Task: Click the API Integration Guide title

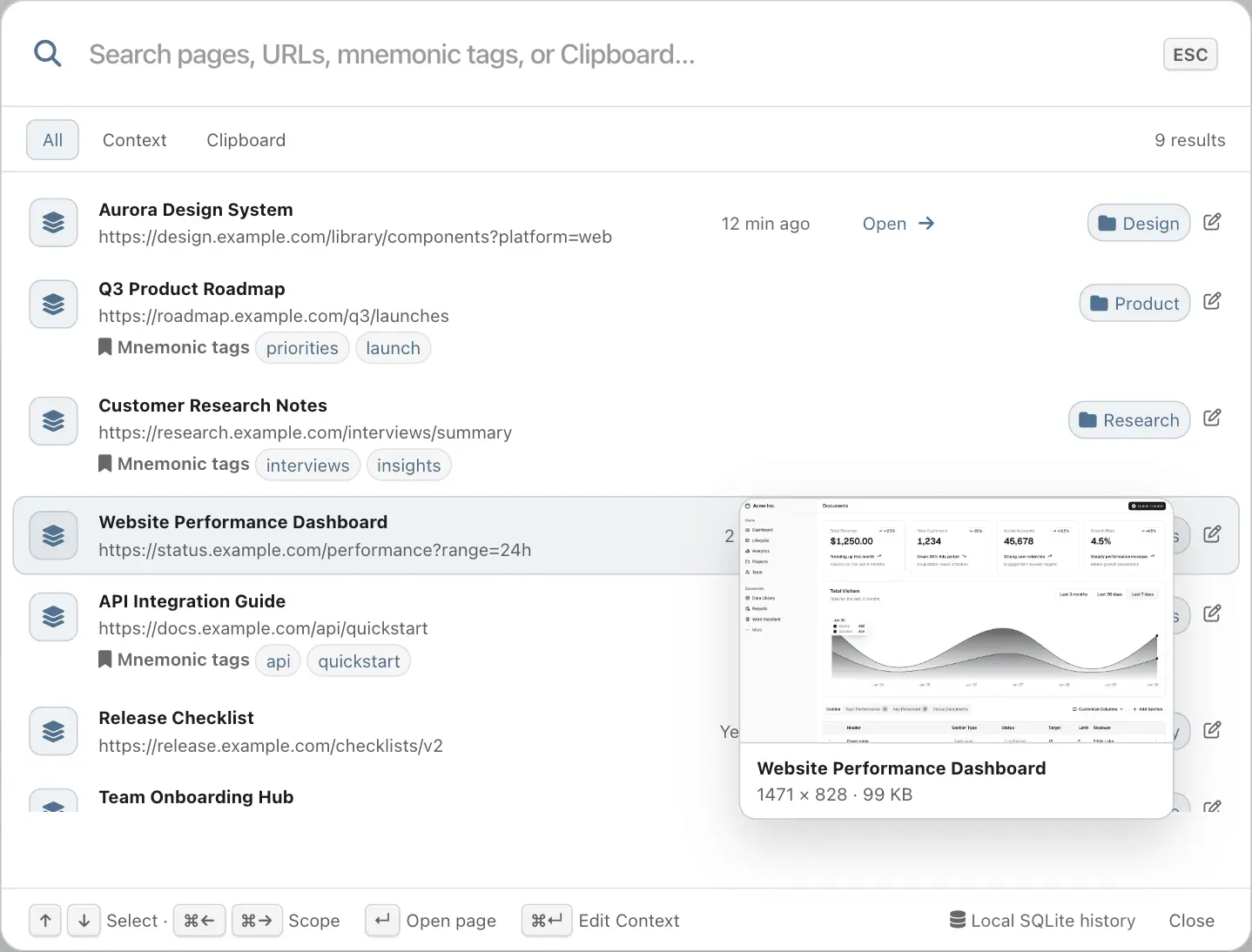Action: [192, 601]
